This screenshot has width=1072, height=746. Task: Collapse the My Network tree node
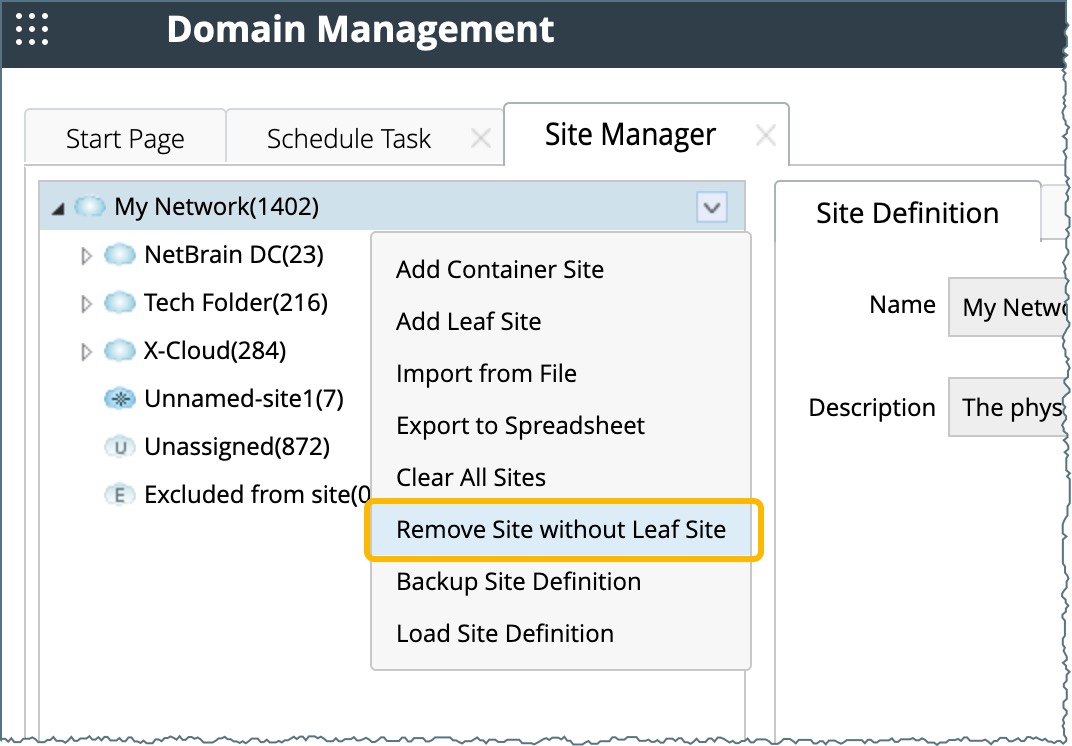coord(59,208)
